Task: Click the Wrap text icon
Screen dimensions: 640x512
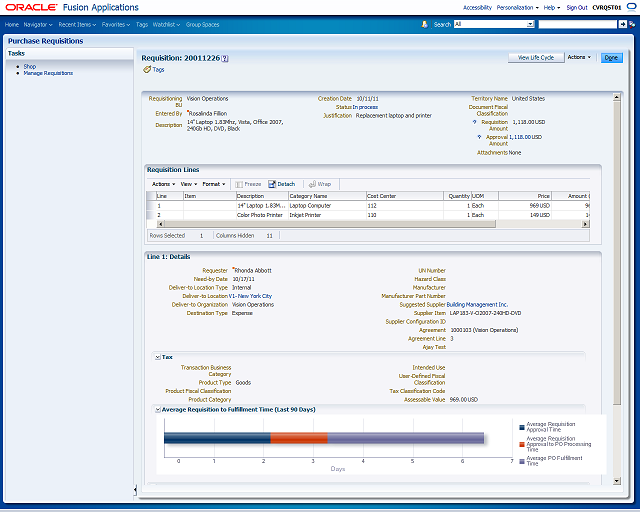Action: (312, 185)
